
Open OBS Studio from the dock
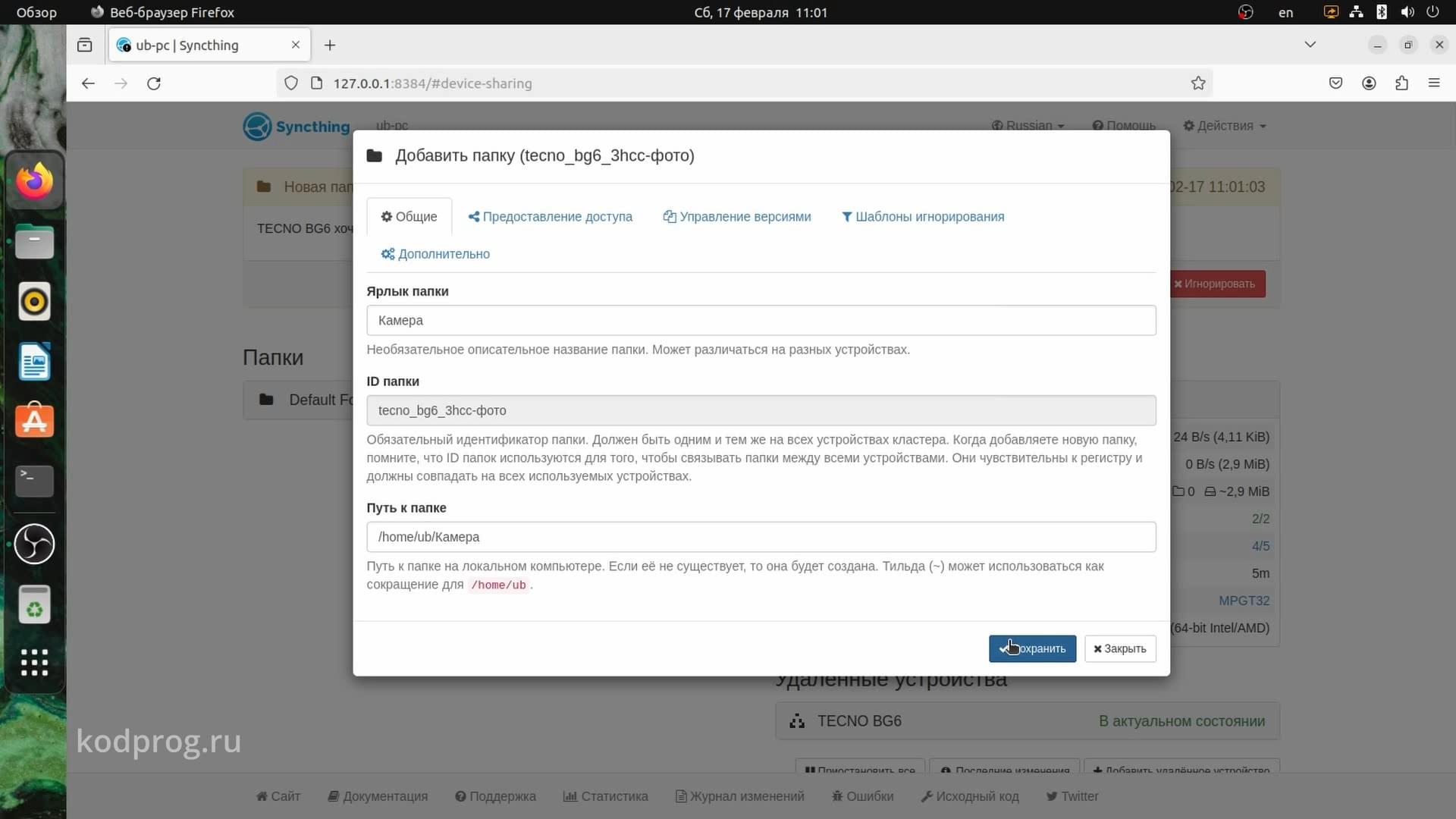(x=34, y=544)
